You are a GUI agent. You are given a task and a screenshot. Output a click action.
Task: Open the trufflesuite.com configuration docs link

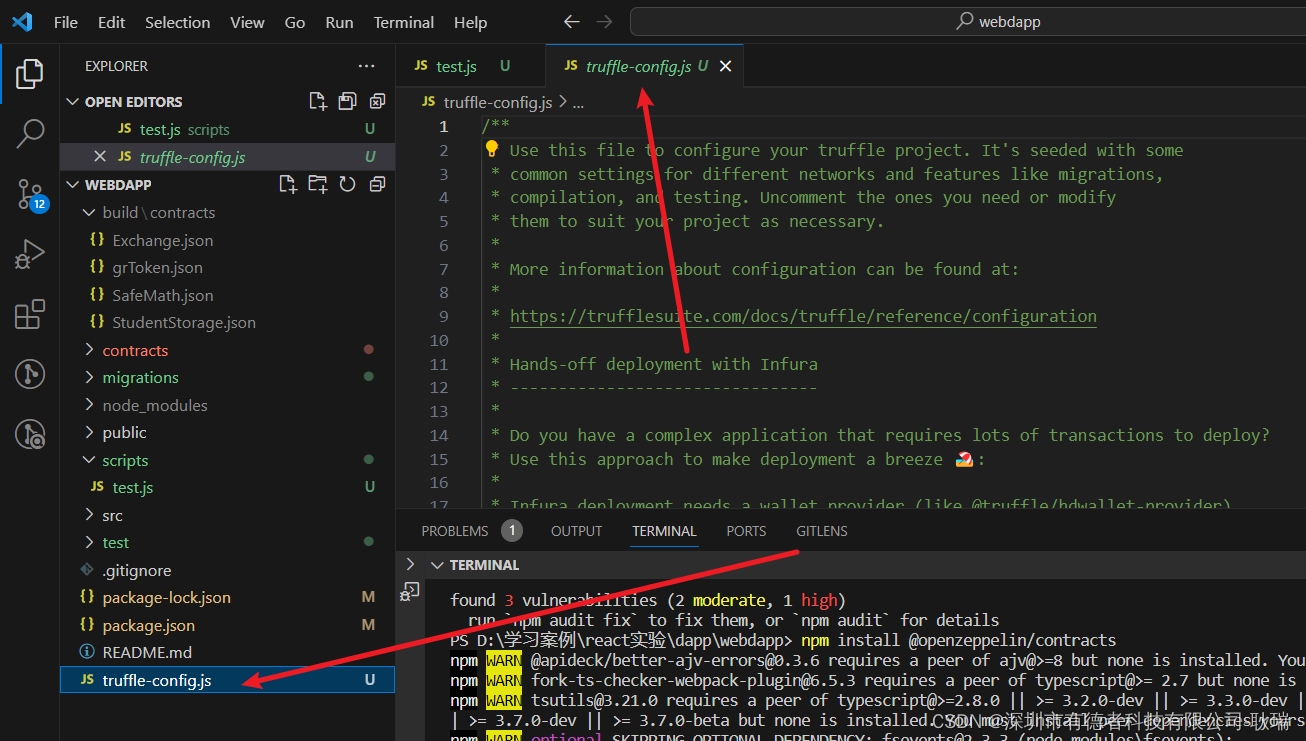803,316
